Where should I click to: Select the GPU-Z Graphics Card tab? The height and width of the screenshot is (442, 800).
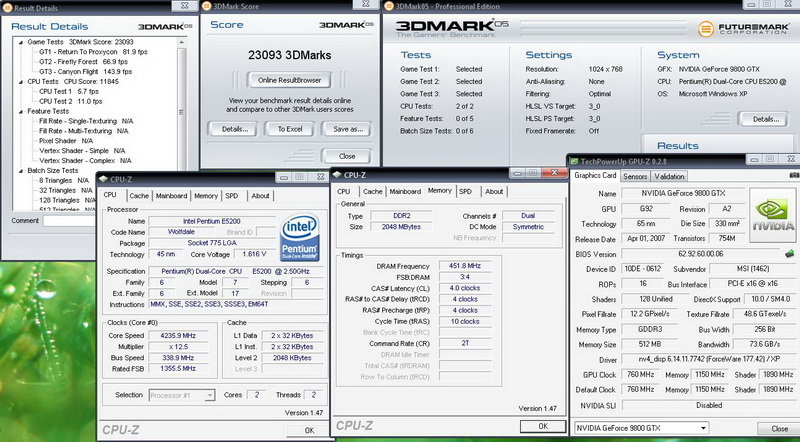[595, 176]
